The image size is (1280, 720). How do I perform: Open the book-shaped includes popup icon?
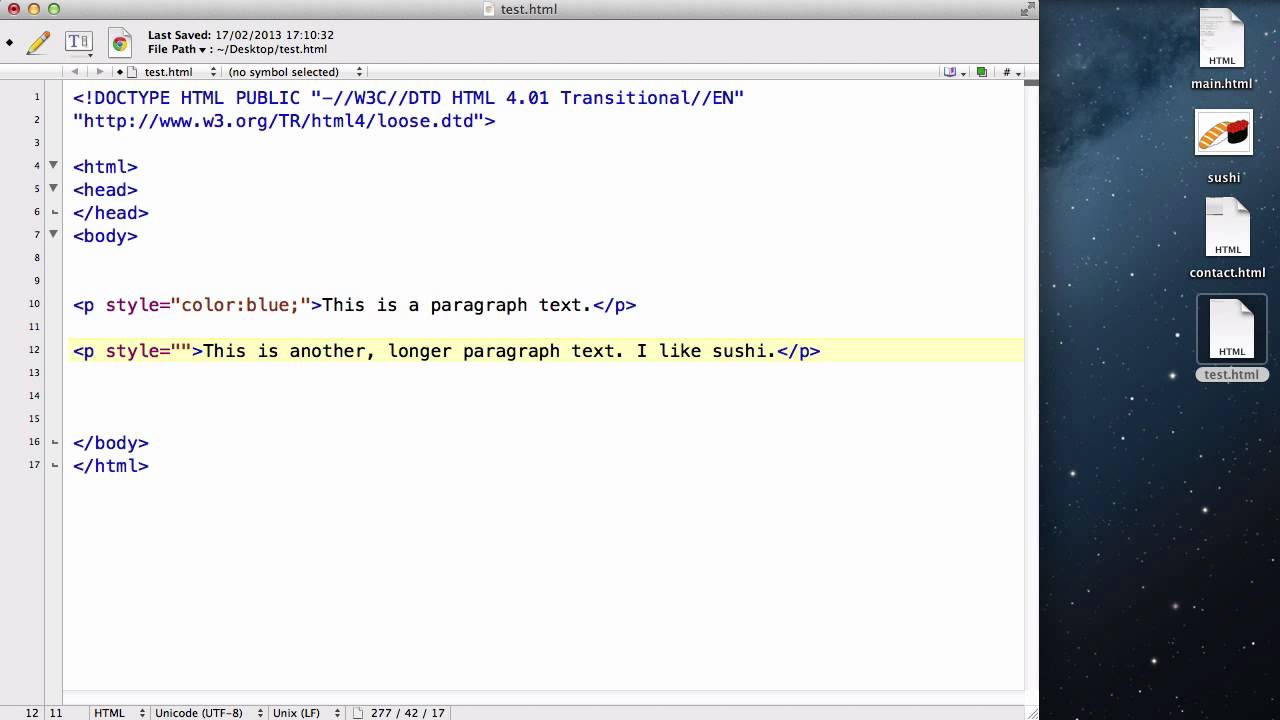click(x=954, y=72)
